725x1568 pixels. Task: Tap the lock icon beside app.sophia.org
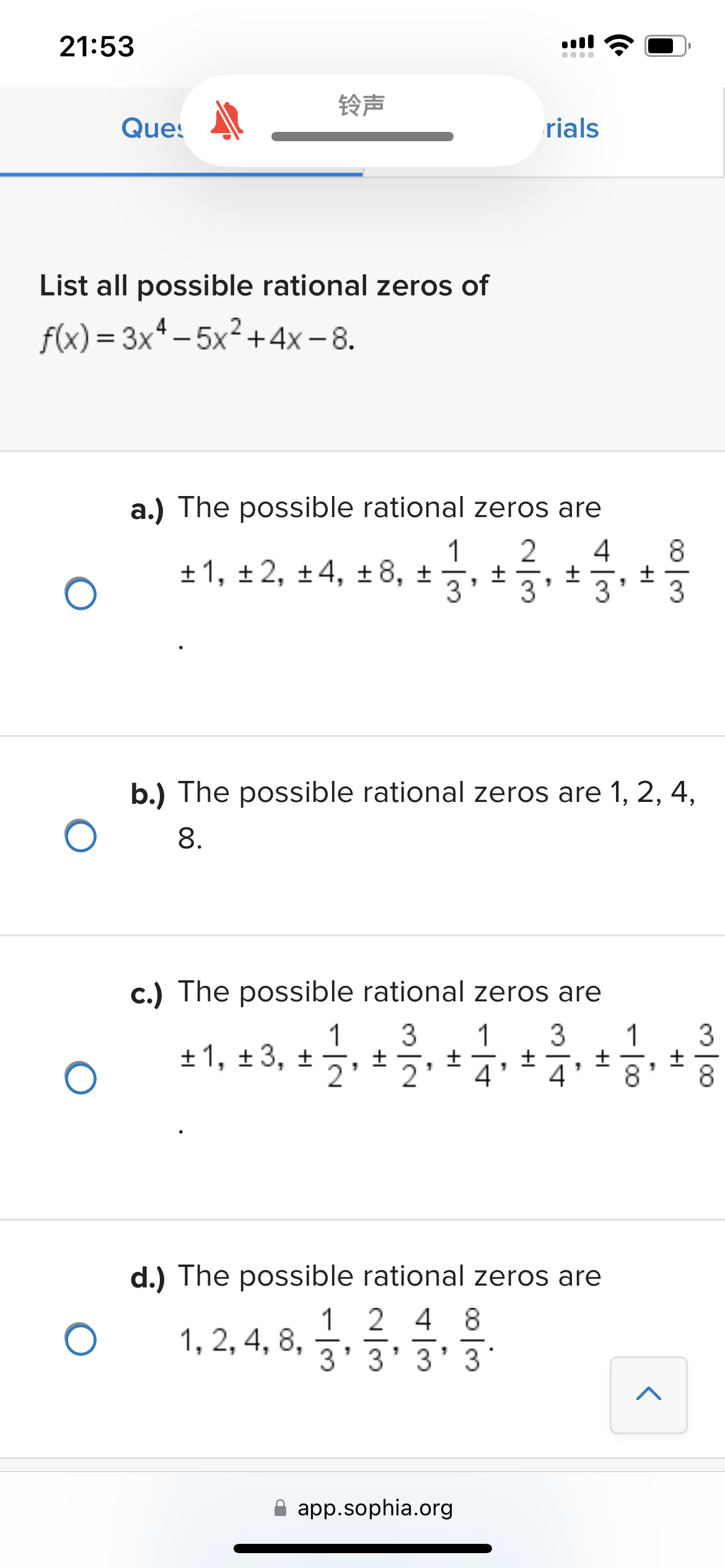280,1508
